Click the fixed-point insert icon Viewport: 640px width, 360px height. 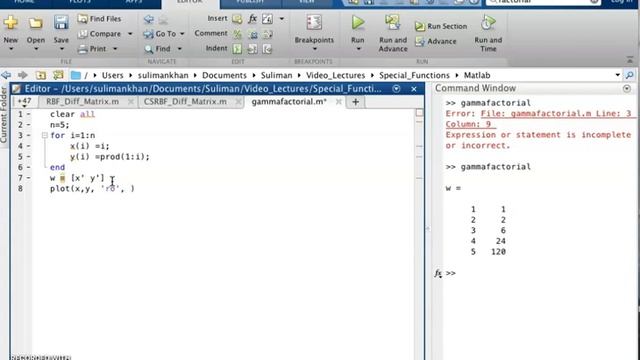[267, 19]
